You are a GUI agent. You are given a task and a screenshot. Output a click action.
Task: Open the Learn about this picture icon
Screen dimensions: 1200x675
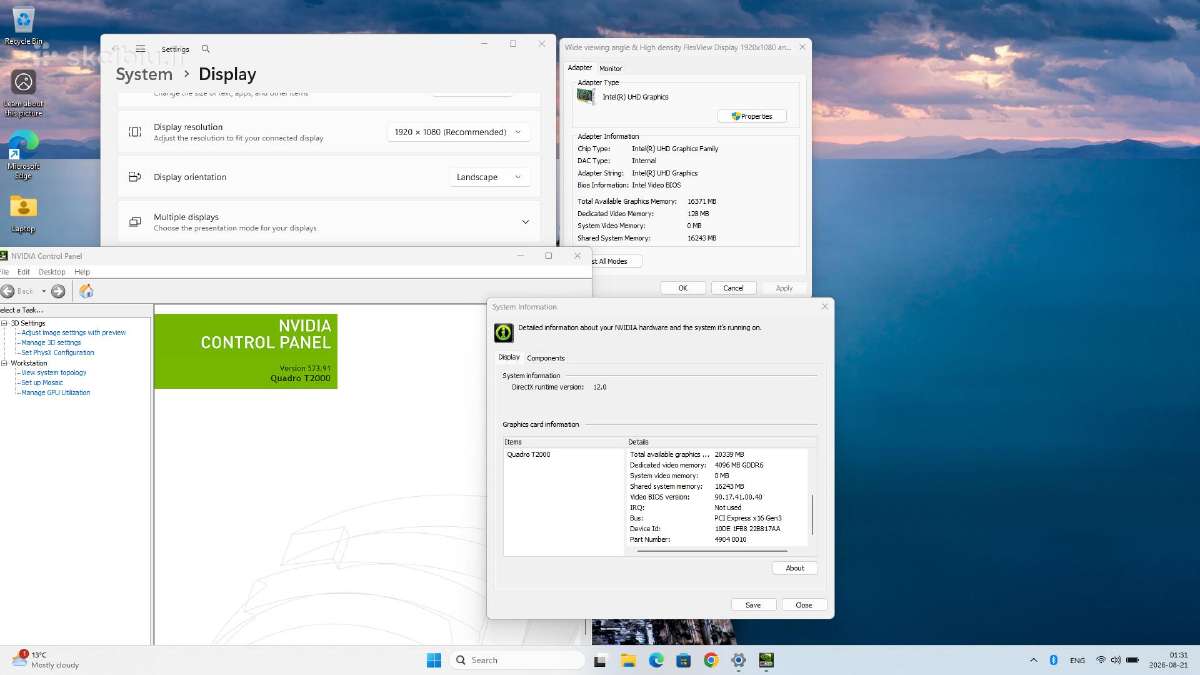click(x=23, y=92)
